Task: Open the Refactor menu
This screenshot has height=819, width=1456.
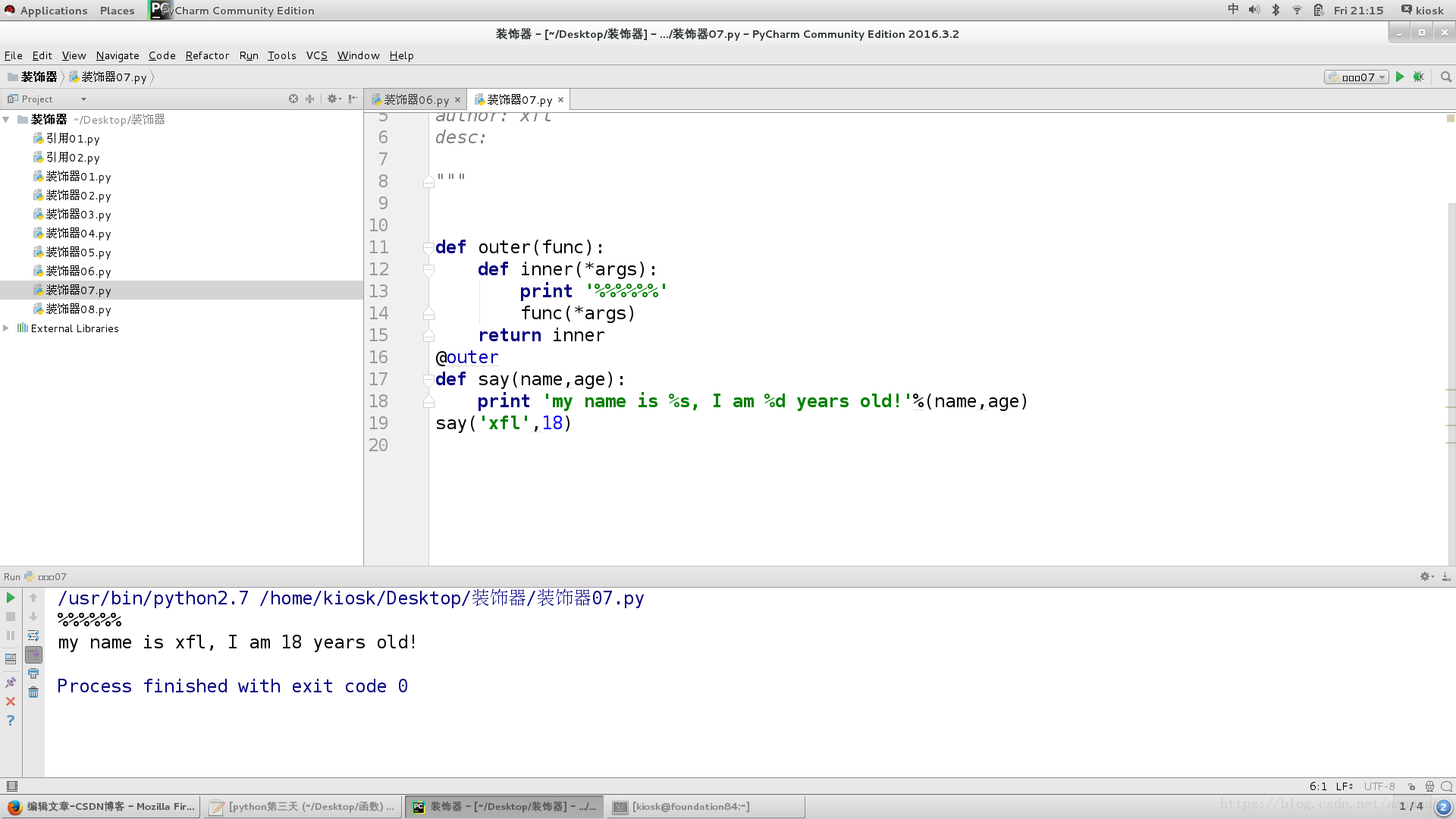Action: [206, 55]
